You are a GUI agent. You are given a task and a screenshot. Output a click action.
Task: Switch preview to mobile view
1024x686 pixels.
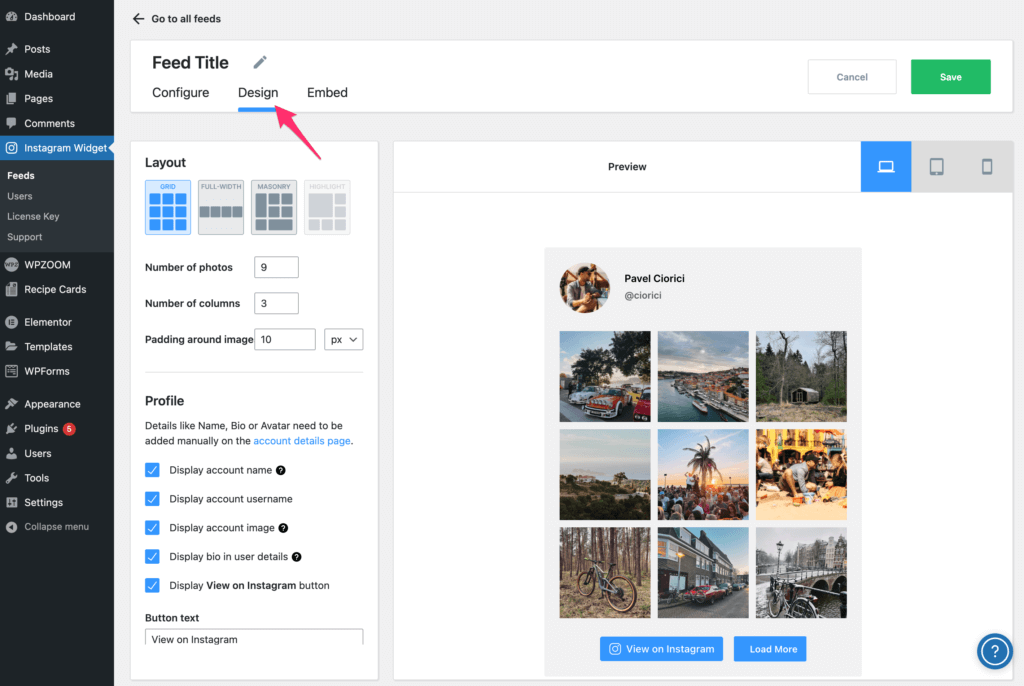[986, 166]
